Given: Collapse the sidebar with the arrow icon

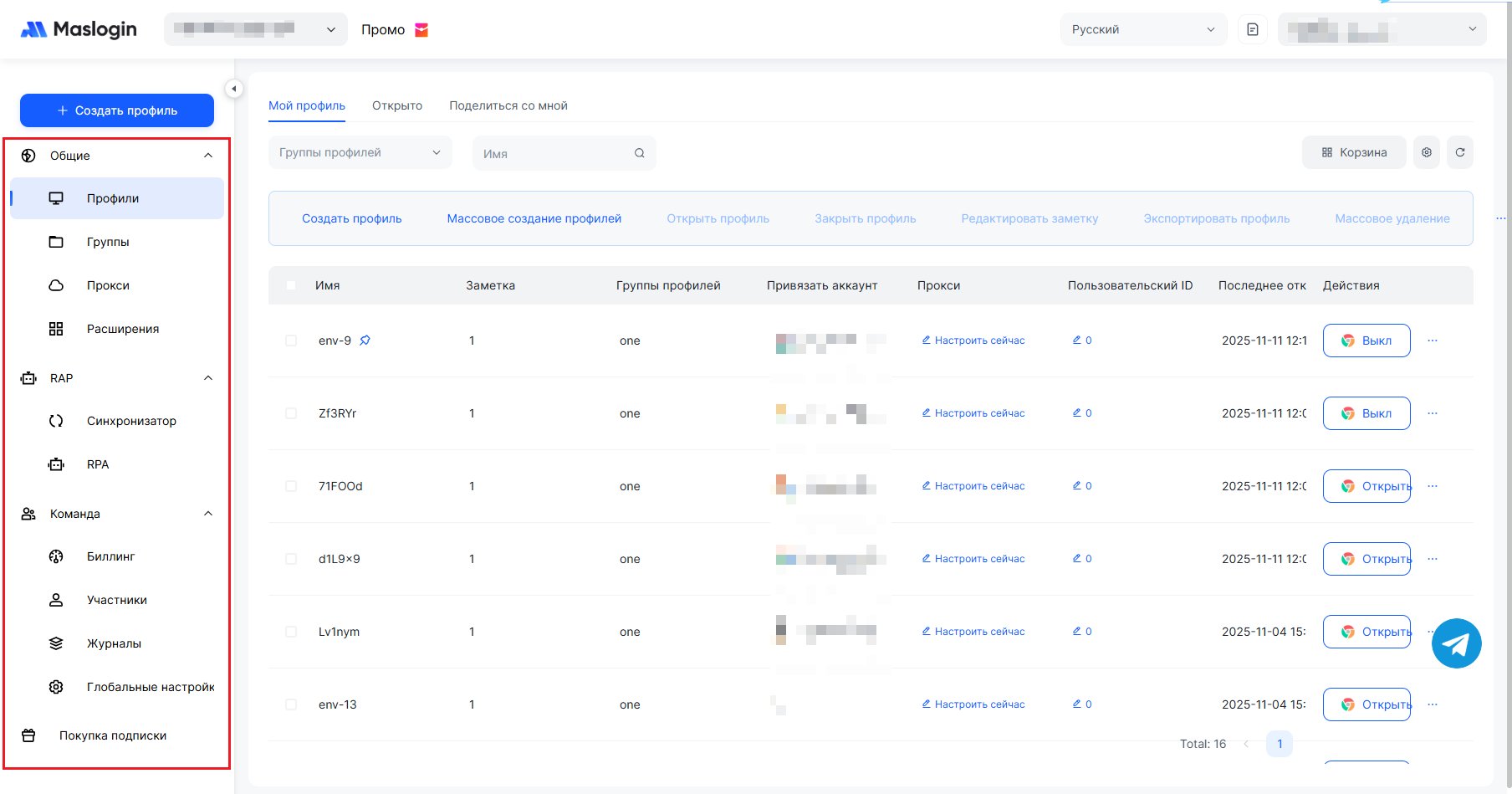Looking at the screenshot, I should tap(234, 89).
